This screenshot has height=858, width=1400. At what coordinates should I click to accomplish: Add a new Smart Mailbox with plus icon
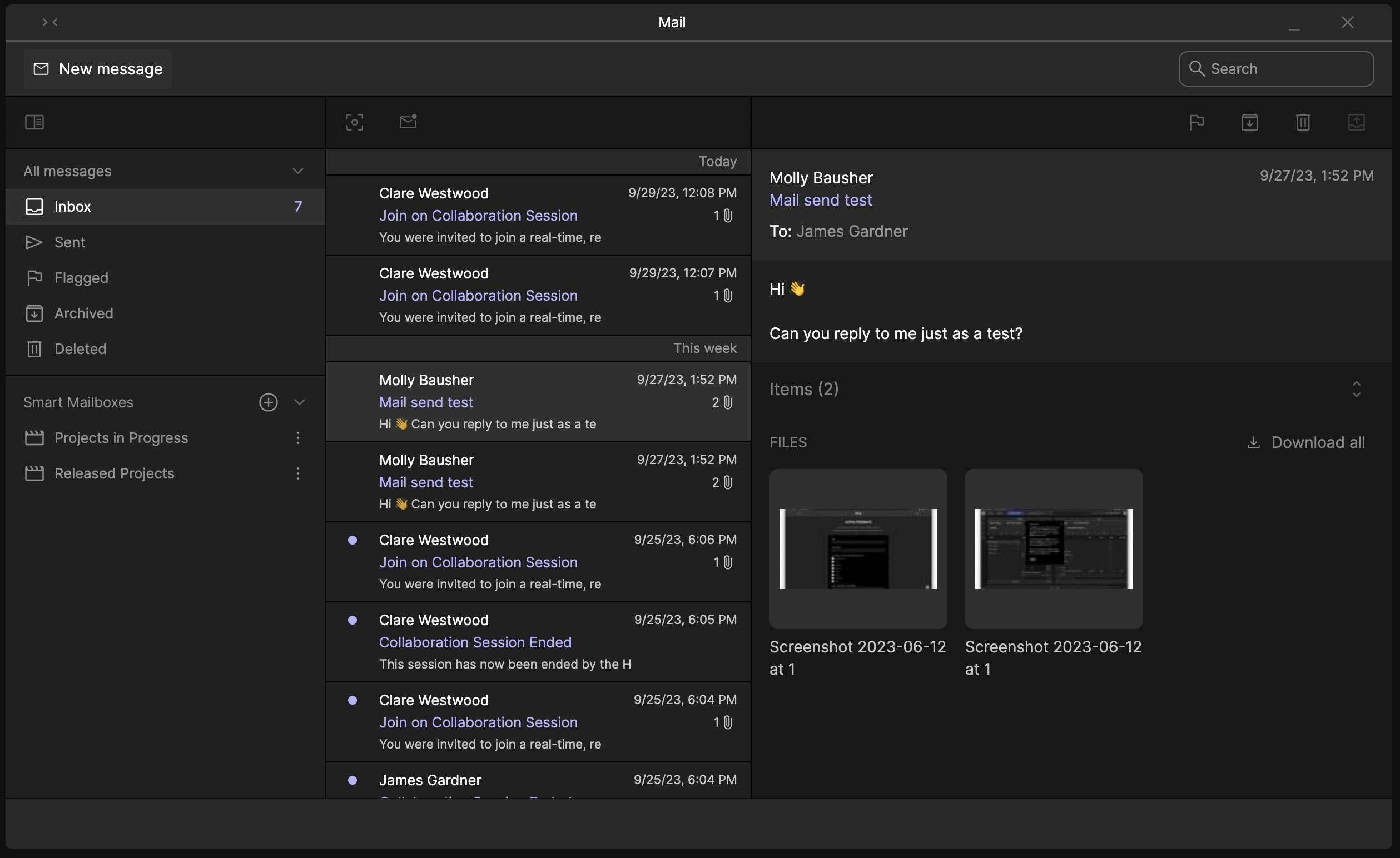point(268,402)
